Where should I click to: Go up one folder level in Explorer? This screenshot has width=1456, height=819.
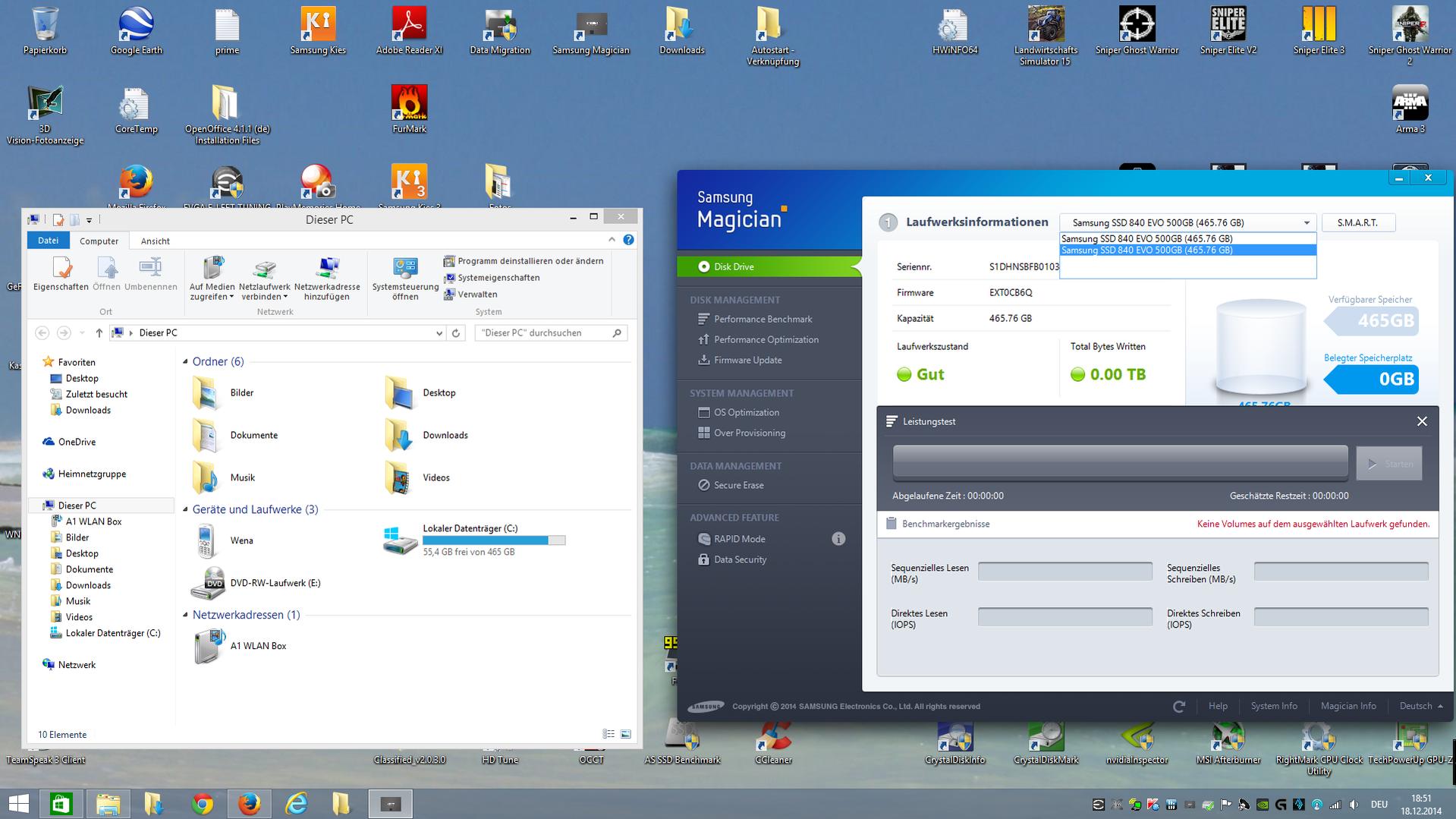click(x=99, y=332)
